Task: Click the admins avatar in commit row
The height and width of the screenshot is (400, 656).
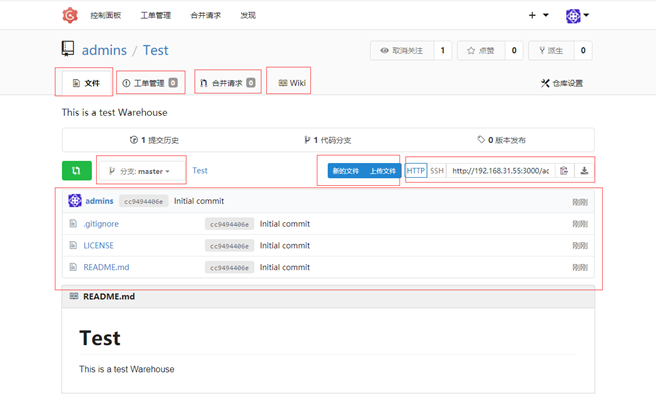Action: pyautogui.click(x=75, y=201)
